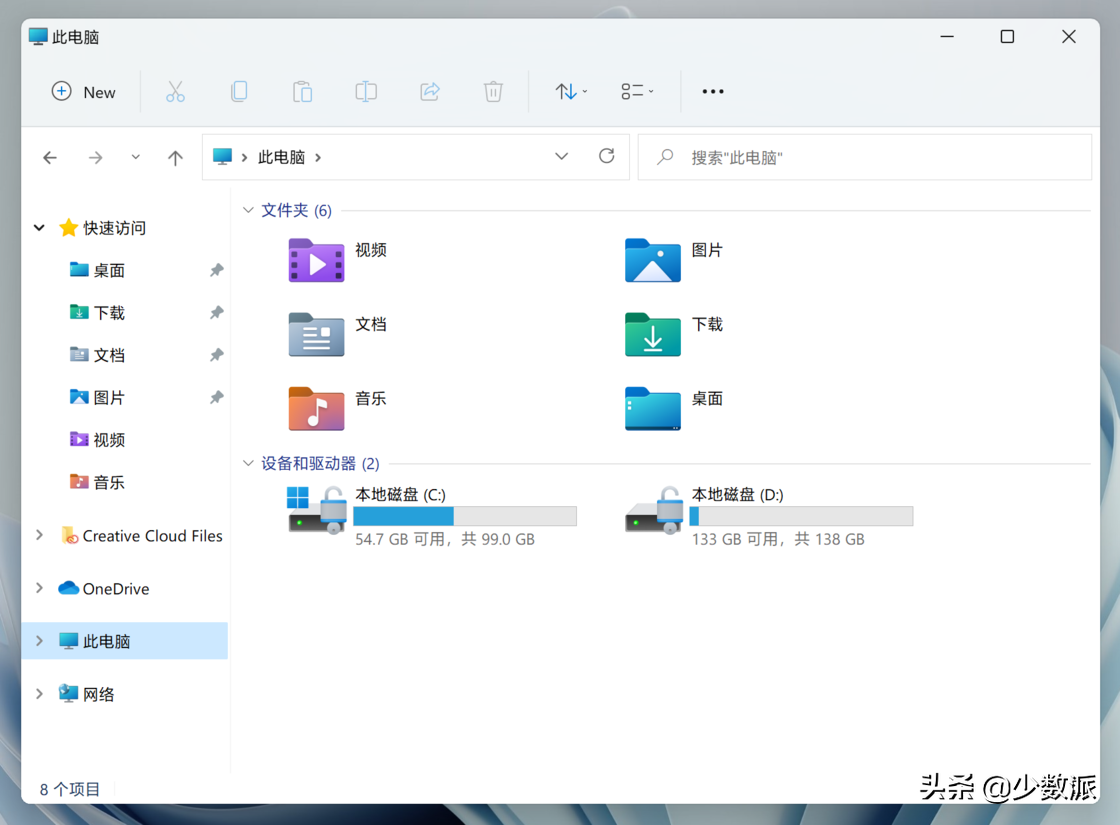Click the Share icon
1120x825 pixels.
tap(429, 91)
